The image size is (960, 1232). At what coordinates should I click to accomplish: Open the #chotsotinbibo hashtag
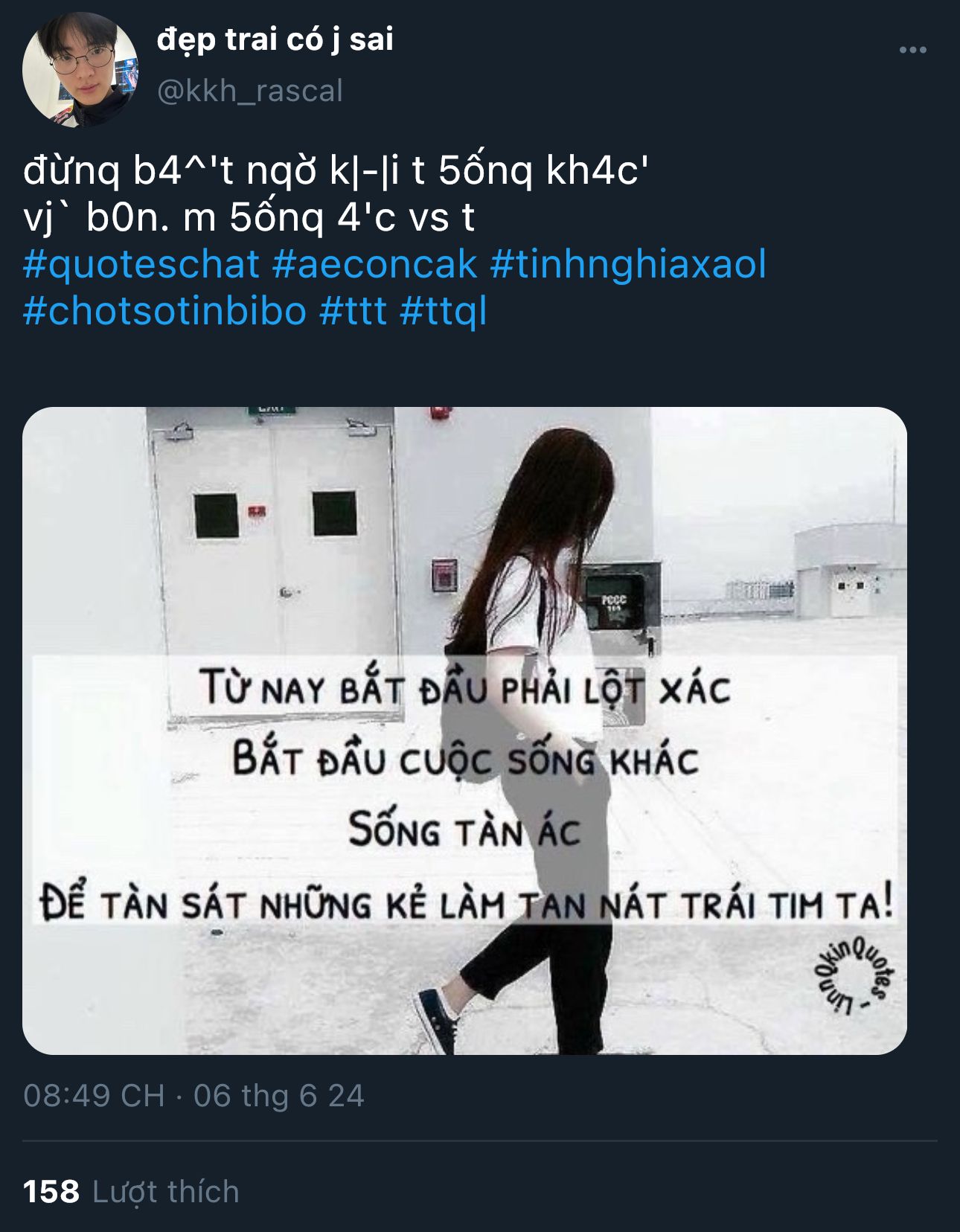[164, 311]
